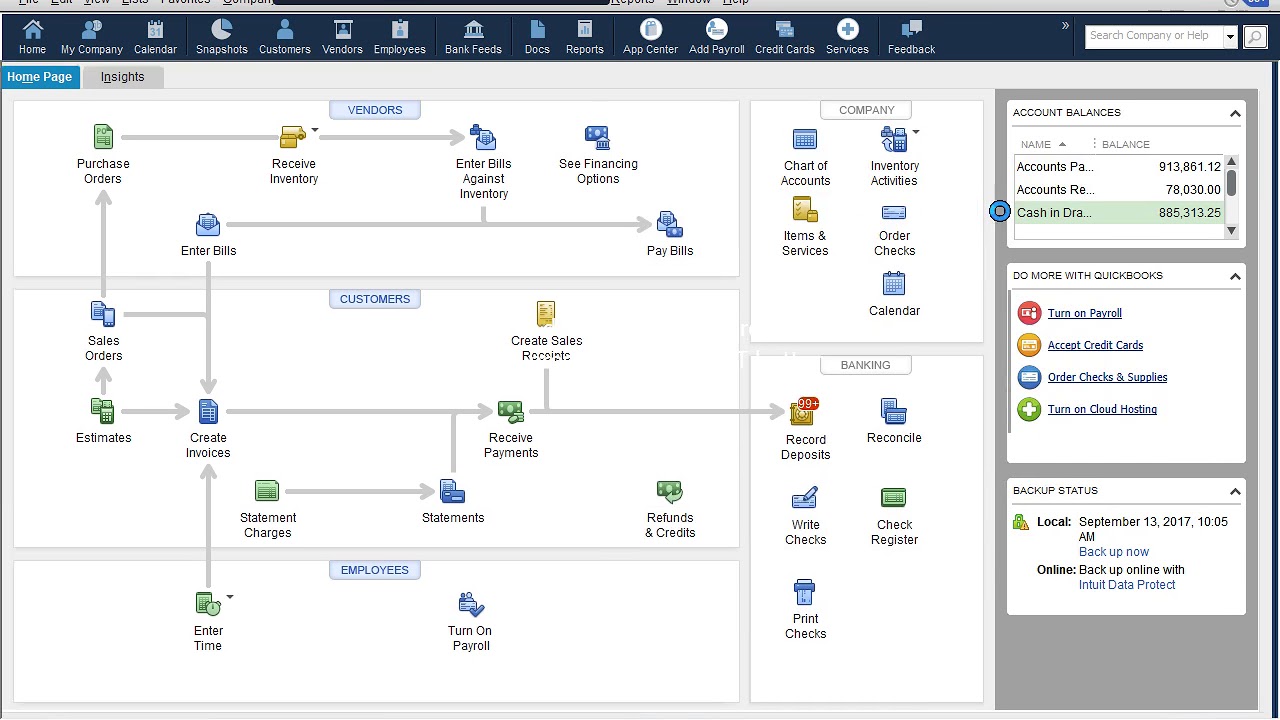Click Add Payroll in toolbar
Viewport: 1280px width, 720px height.
[x=717, y=36]
